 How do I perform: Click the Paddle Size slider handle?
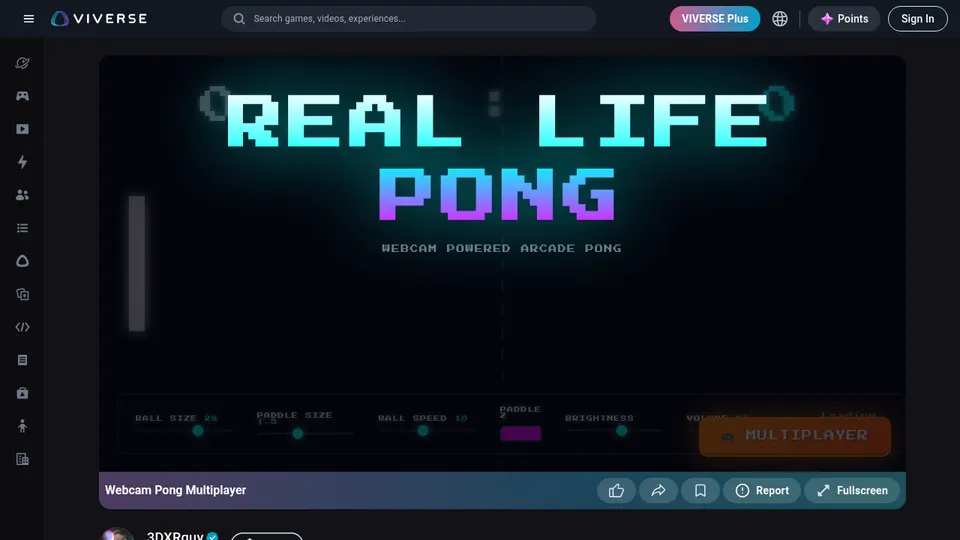coord(298,433)
